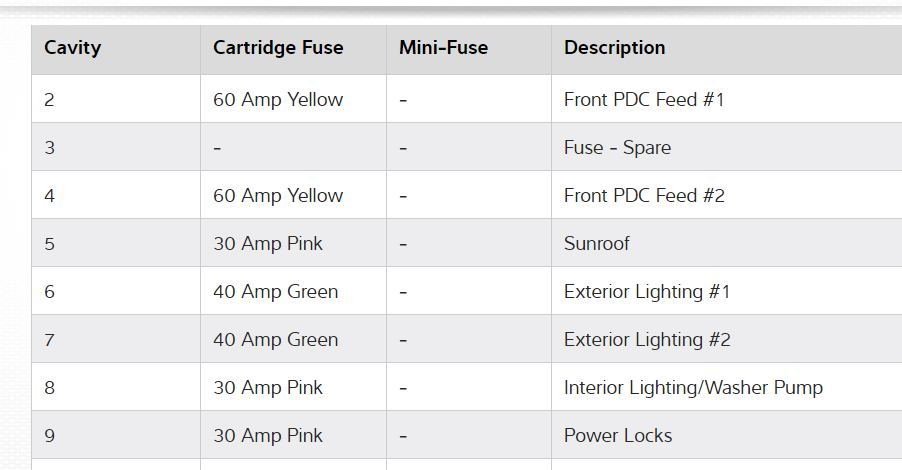Click the cavity number 7 cell
Viewport: 902px width, 470px height.
(50, 340)
